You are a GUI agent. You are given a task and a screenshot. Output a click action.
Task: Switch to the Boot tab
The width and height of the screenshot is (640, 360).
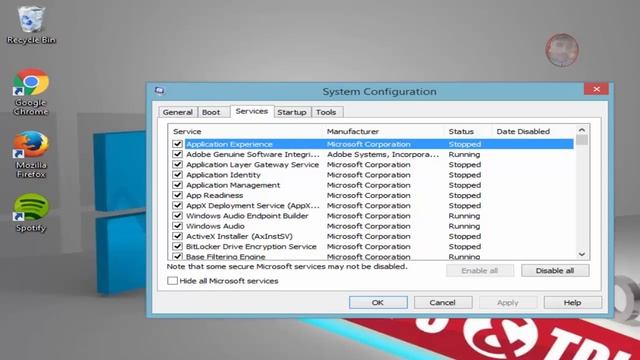coord(211,112)
